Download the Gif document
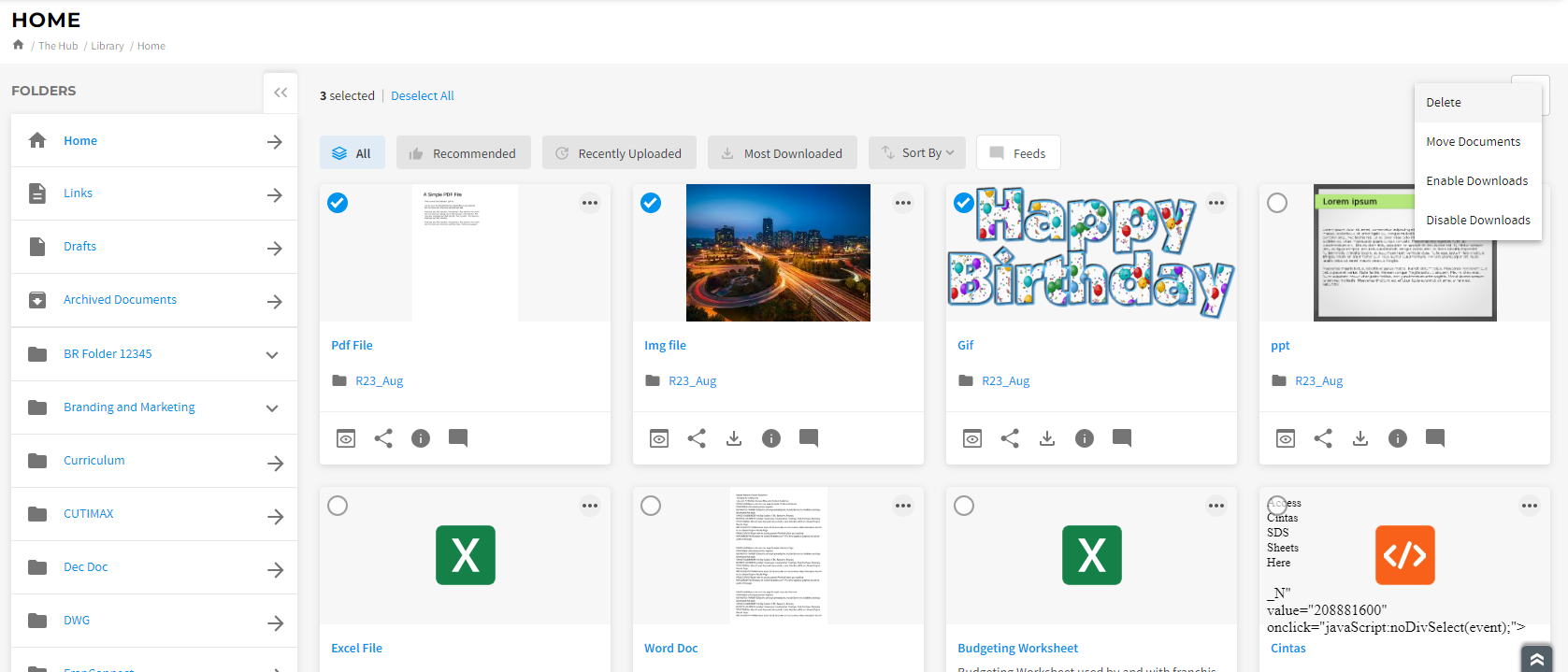This screenshot has height=672, width=1568. (1047, 438)
